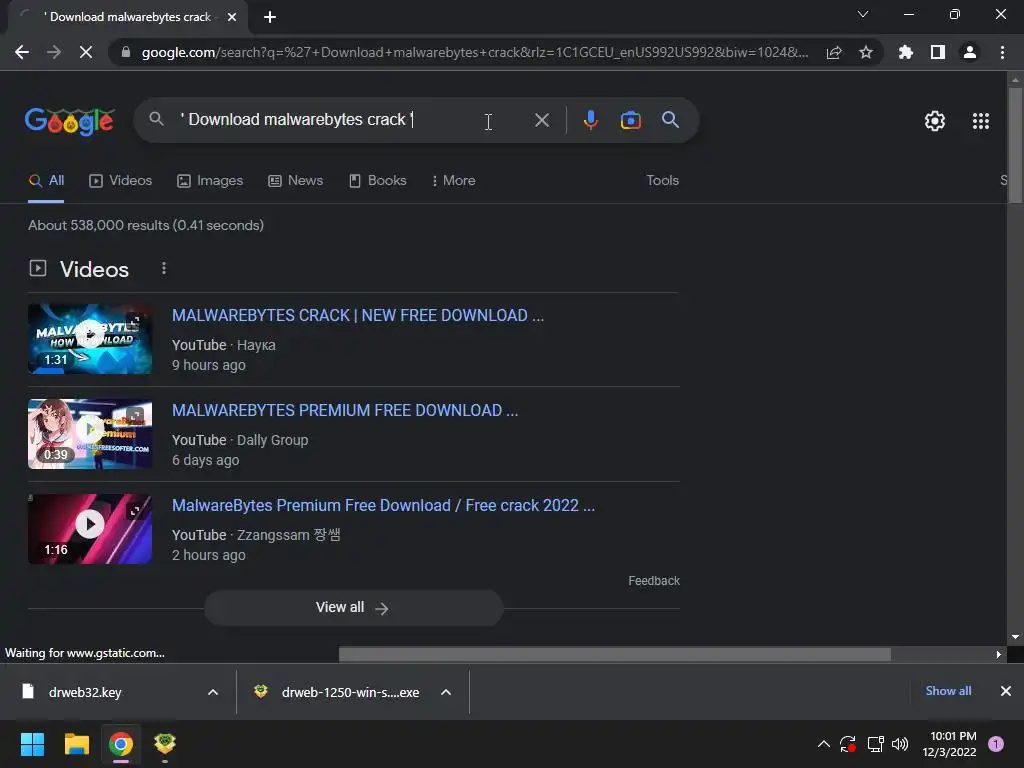
Task: Open Chrome three-dot menu
Action: 1002,52
